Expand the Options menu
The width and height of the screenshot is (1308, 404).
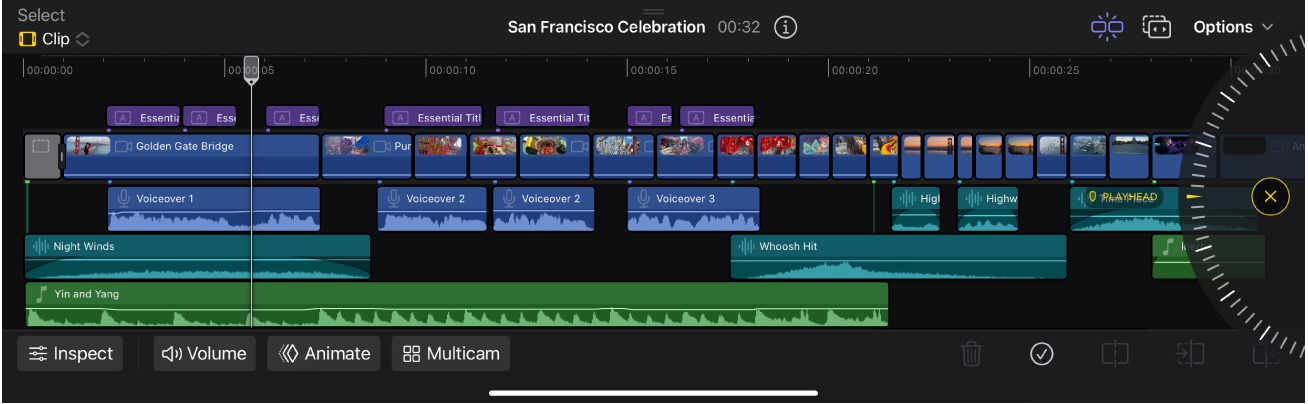click(x=1233, y=27)
